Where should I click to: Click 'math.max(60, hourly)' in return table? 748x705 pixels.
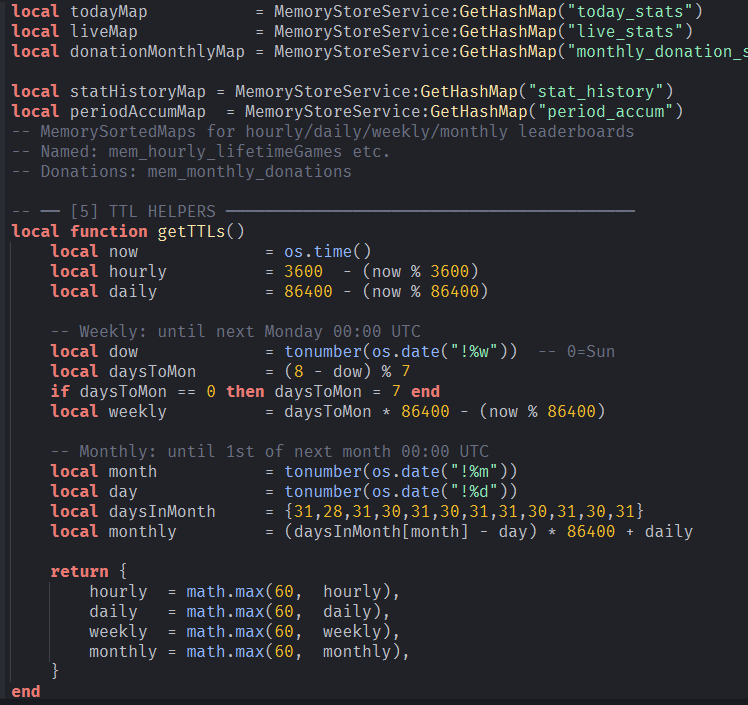[x=289, y=591]
